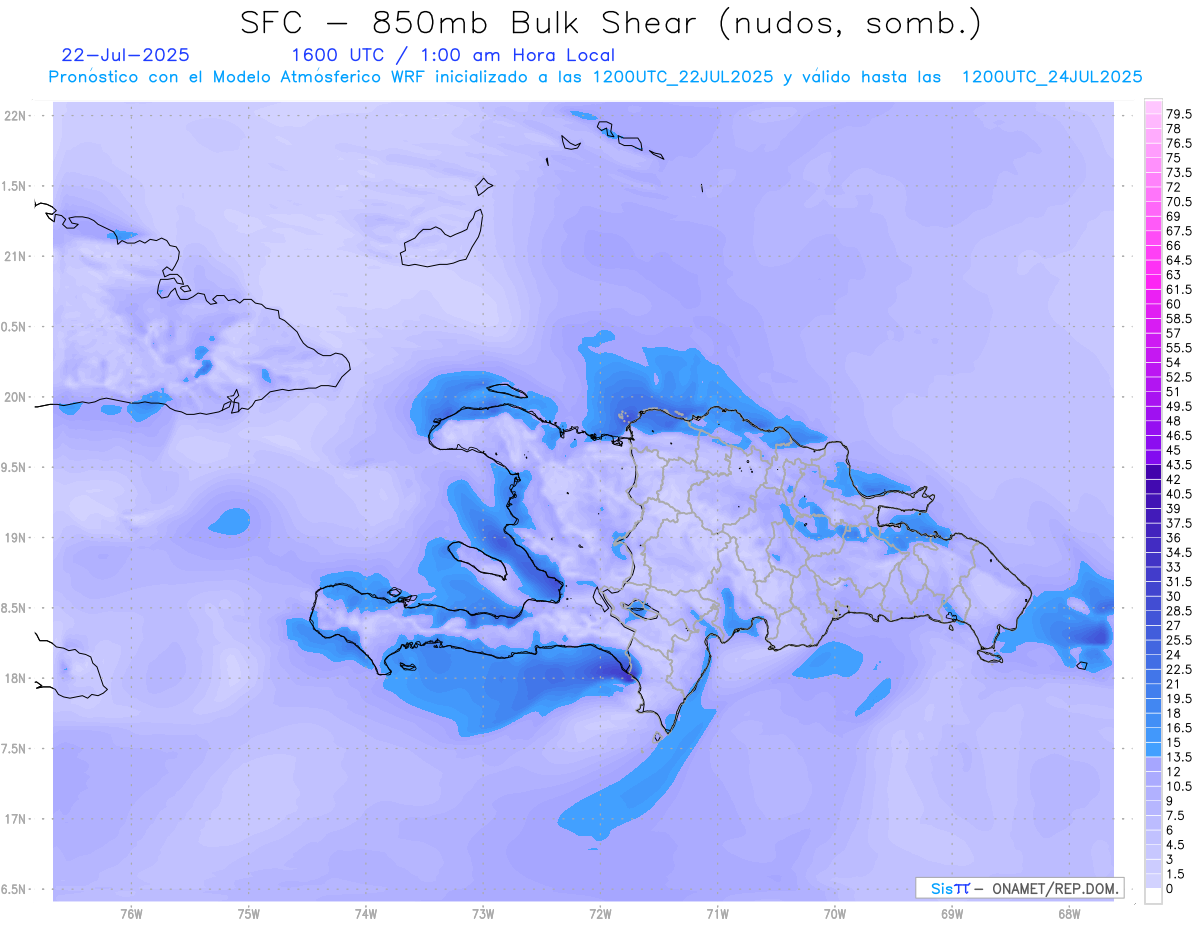Click the "79.5" value on the colorbar
The height and width of the screenshot is (927, 1200).
click(x=1180, y=115)
